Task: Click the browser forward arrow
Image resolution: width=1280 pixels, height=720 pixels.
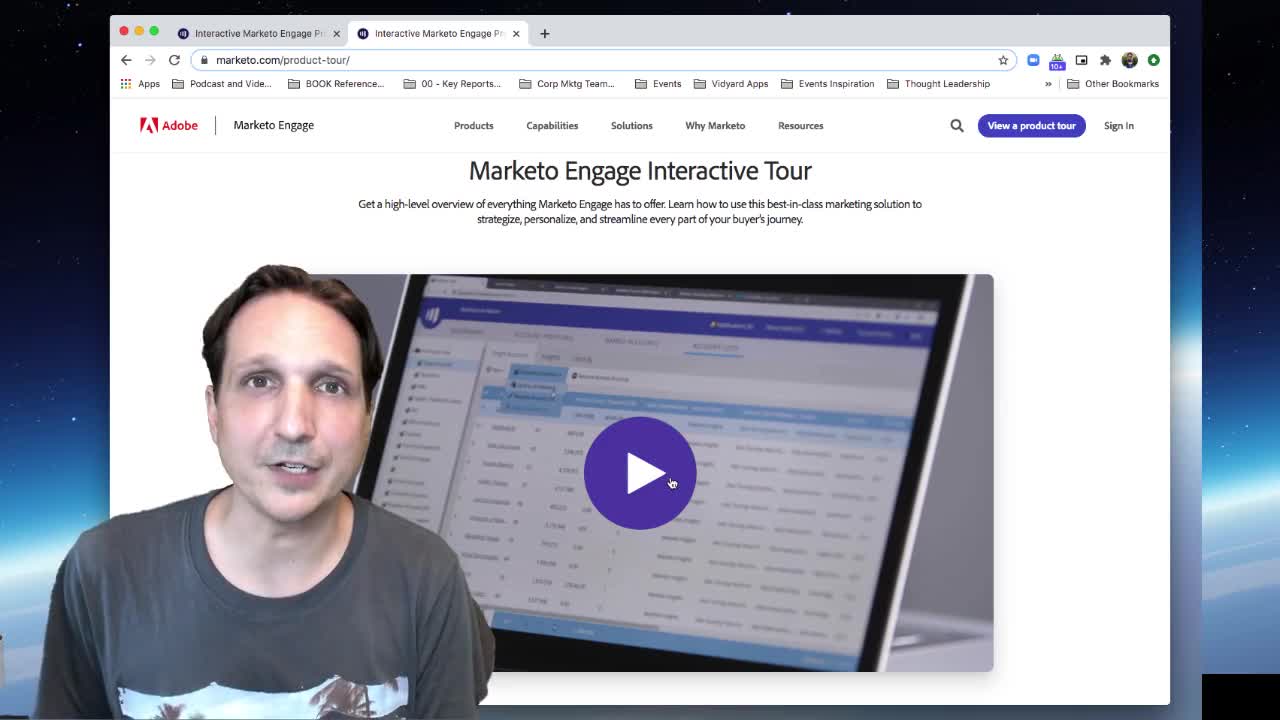Action: tap(150, 60)
